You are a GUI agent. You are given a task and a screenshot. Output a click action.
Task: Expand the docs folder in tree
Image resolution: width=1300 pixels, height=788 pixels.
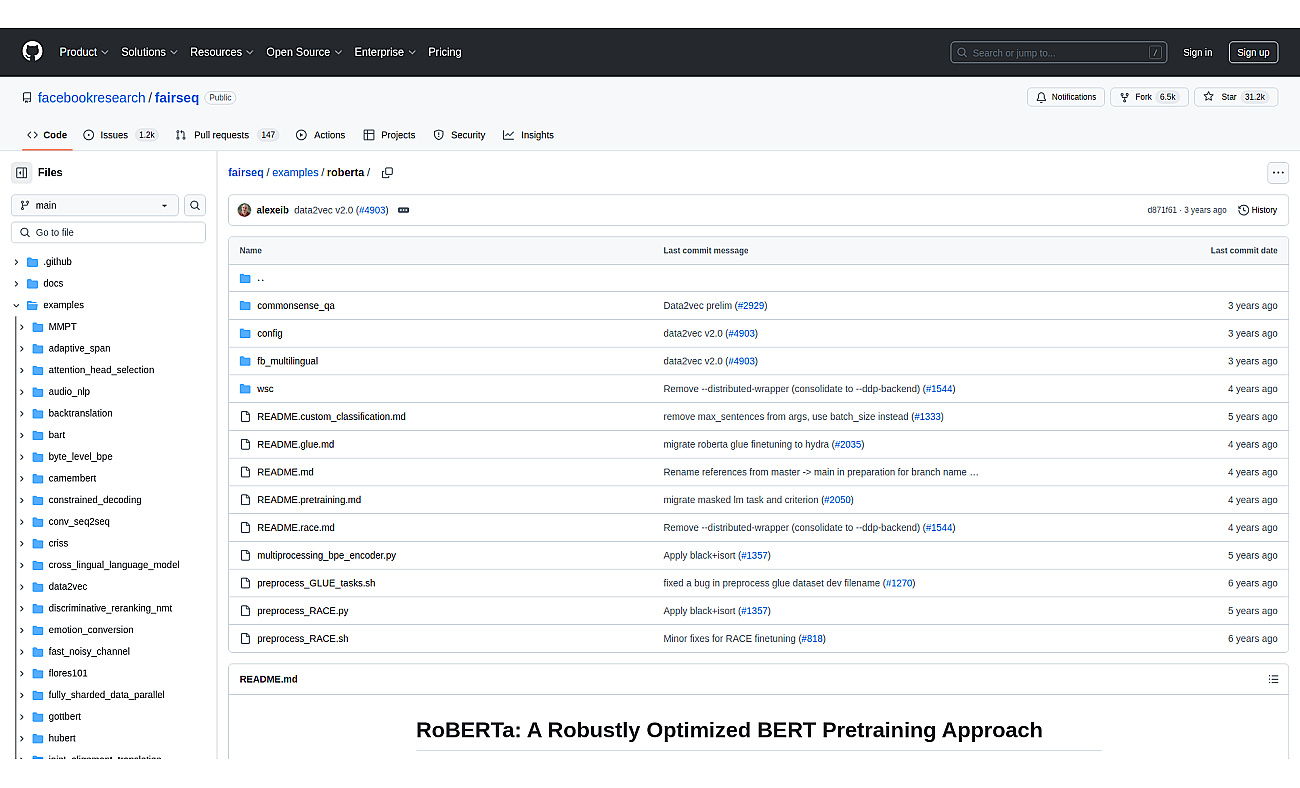point(16,284)
